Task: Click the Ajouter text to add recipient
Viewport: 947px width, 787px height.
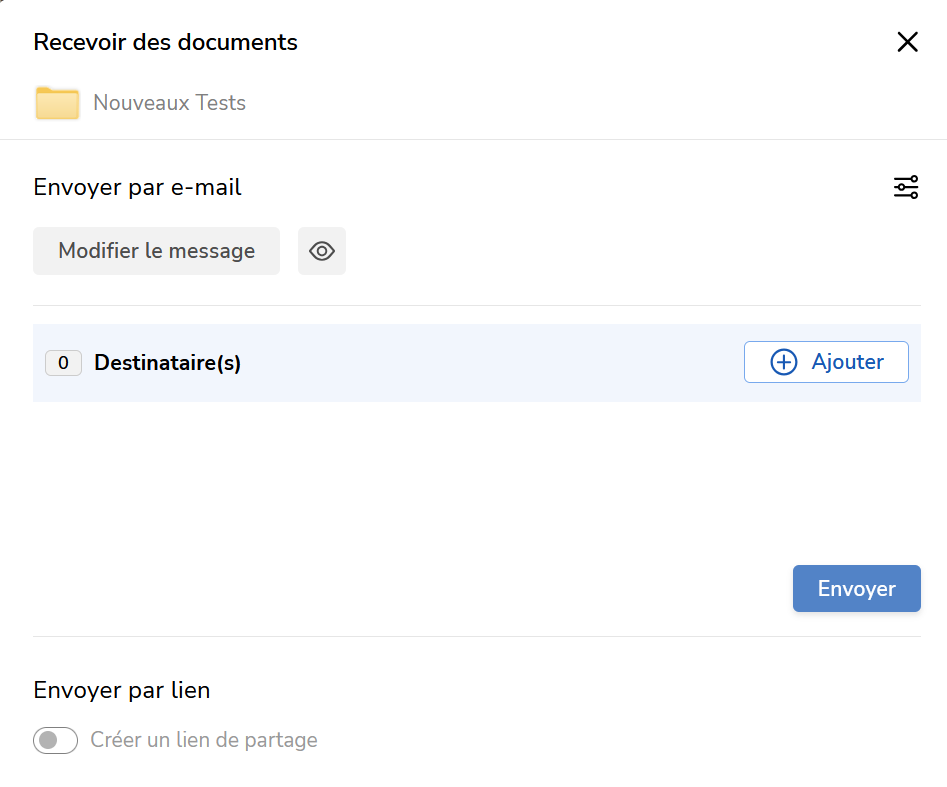Action: tap(847, 362)
